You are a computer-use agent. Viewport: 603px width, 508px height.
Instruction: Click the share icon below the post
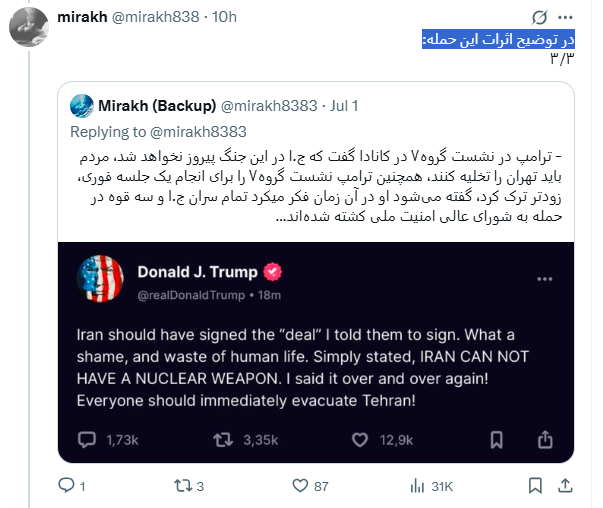565,487
